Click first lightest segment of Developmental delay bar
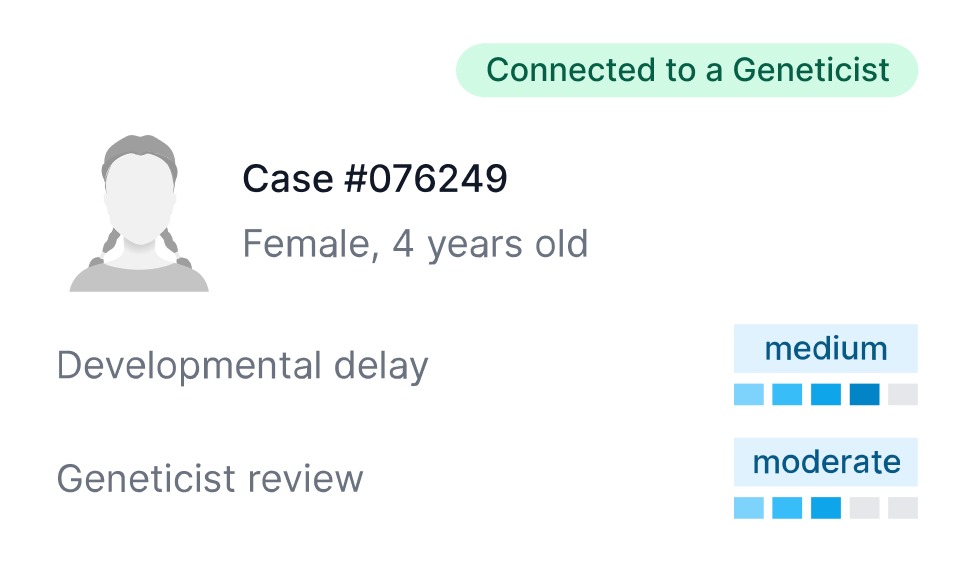Viewport: 960px width, 562px height. point(748,394)
